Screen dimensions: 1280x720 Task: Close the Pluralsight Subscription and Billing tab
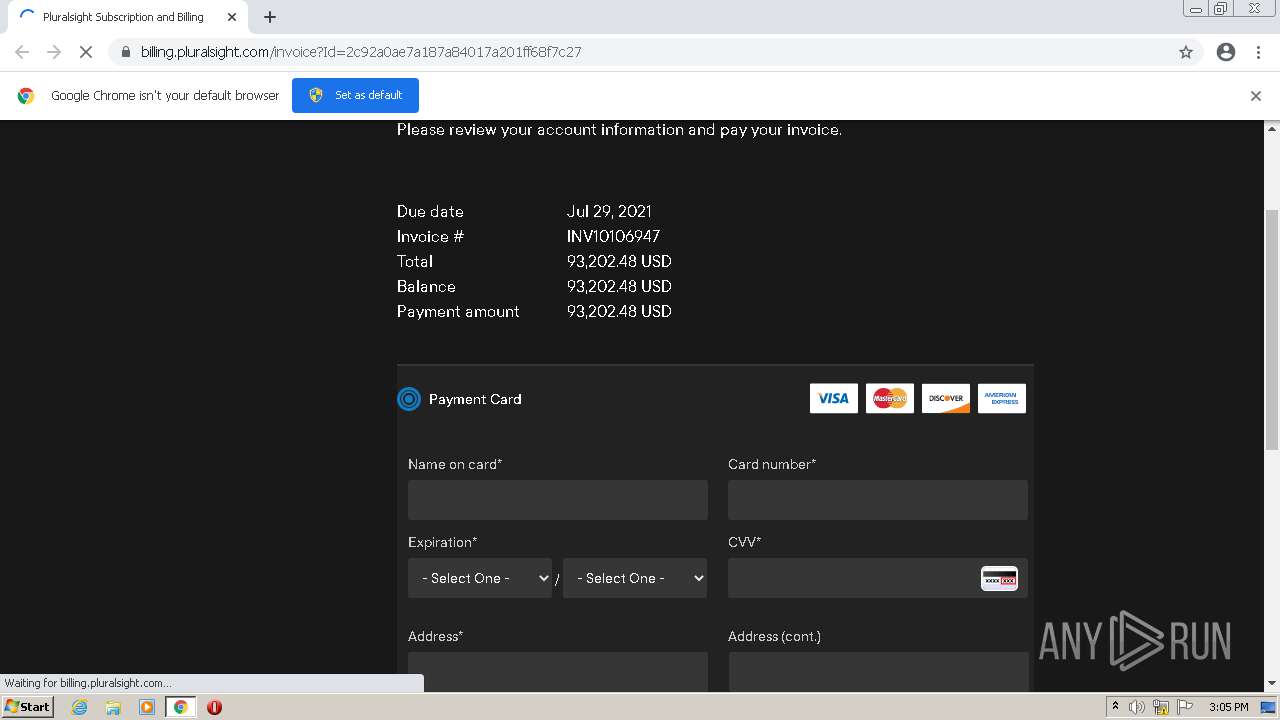click(232, 17)
